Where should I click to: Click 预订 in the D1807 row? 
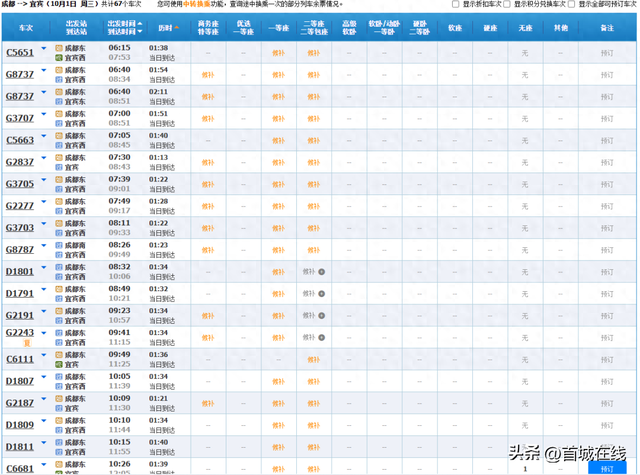pyautogui.click(x=607, y=382)
